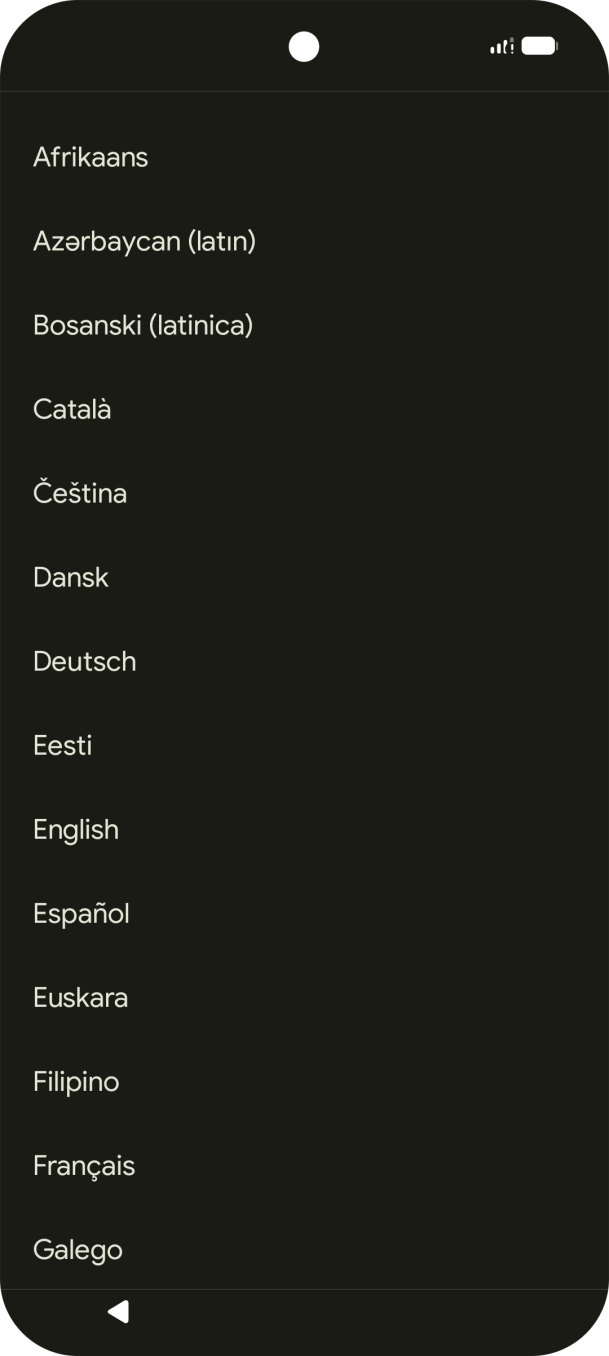
Task: Select Deutsch as the language
Action: [x=85, y=661]
